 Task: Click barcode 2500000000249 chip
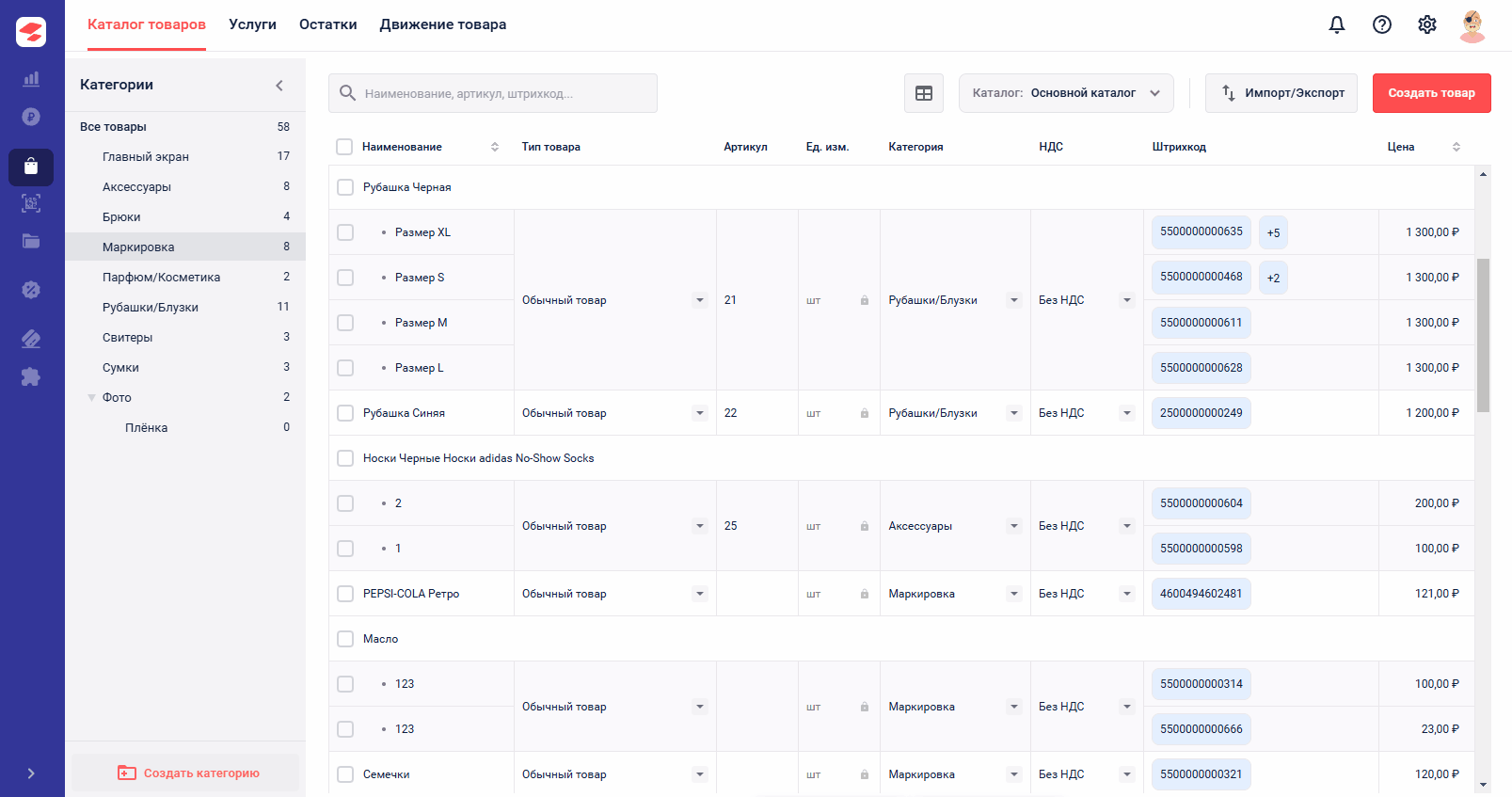coord(1202,413)
